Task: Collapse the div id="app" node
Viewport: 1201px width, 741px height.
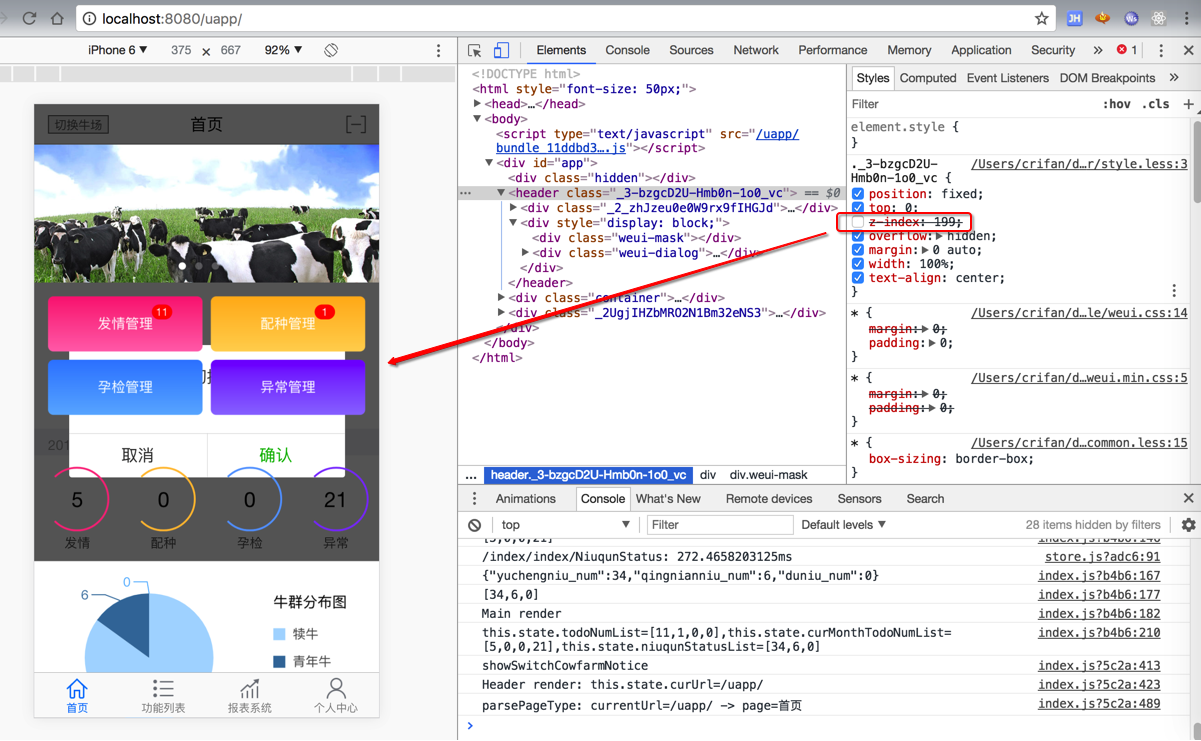Action: 489,163
